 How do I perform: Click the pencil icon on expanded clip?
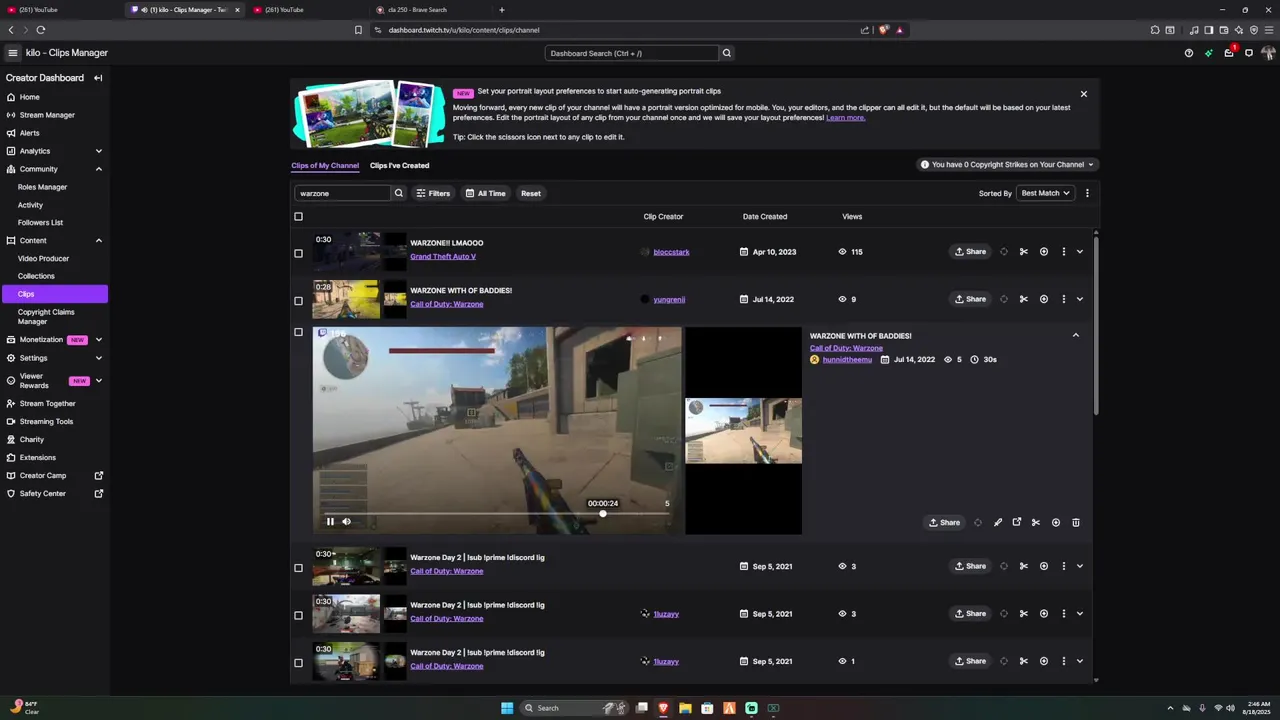pos(997,522)
